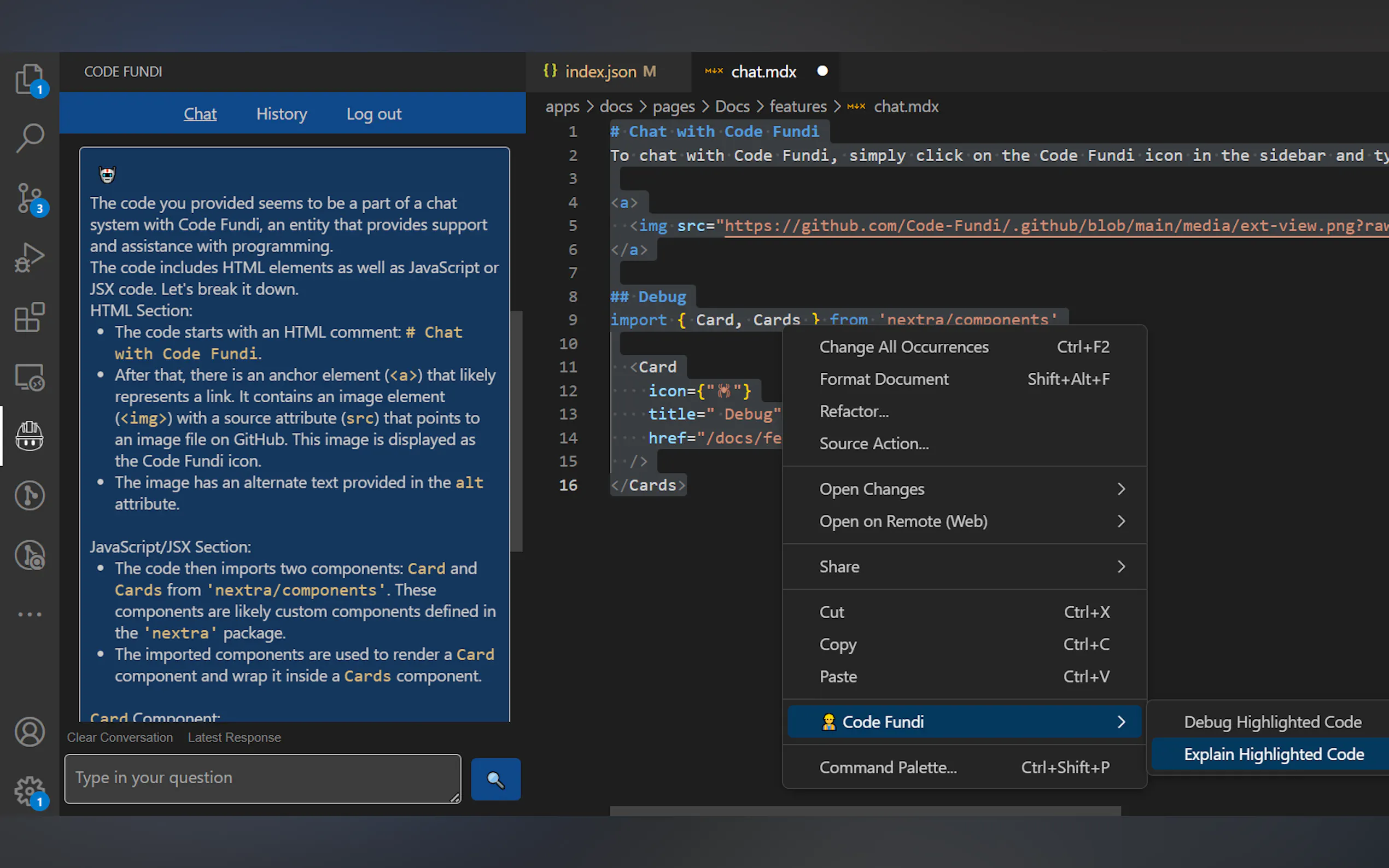Click the textarea resize handle corner

coord(455,797)
